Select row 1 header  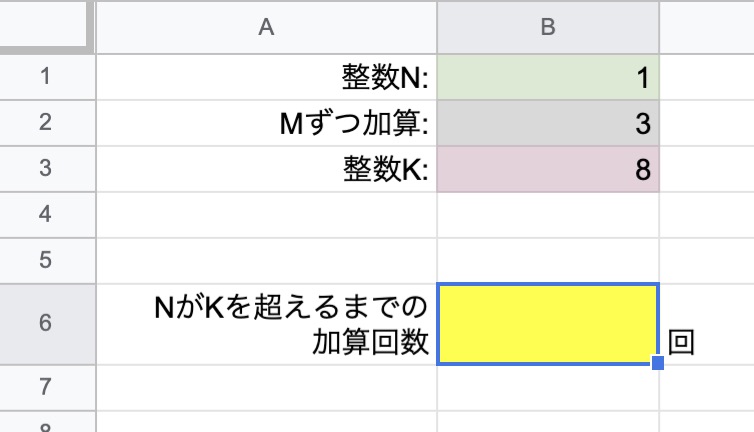(x=47, y=77)
